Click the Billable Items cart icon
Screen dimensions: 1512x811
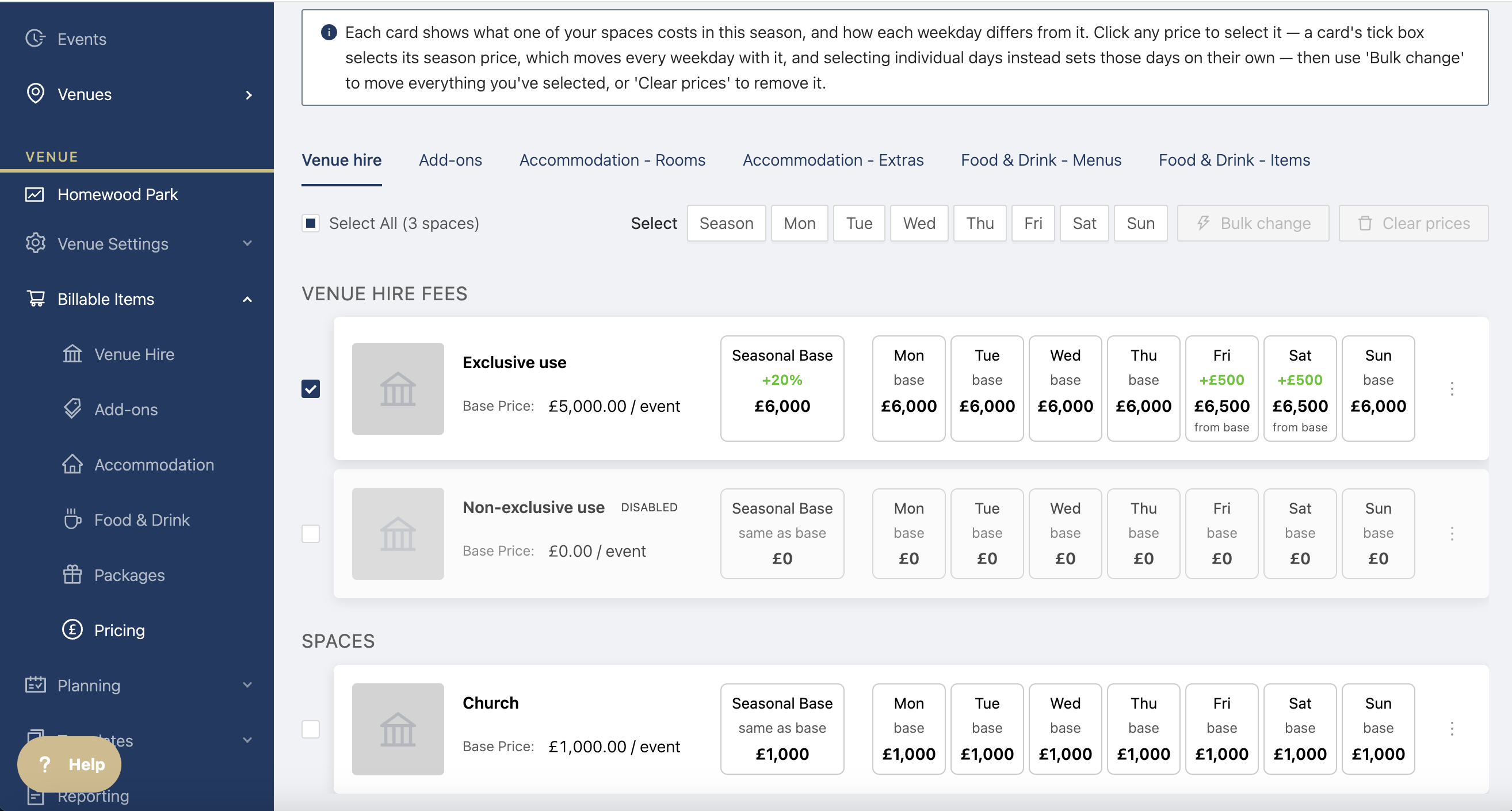(x=35, y=298)
